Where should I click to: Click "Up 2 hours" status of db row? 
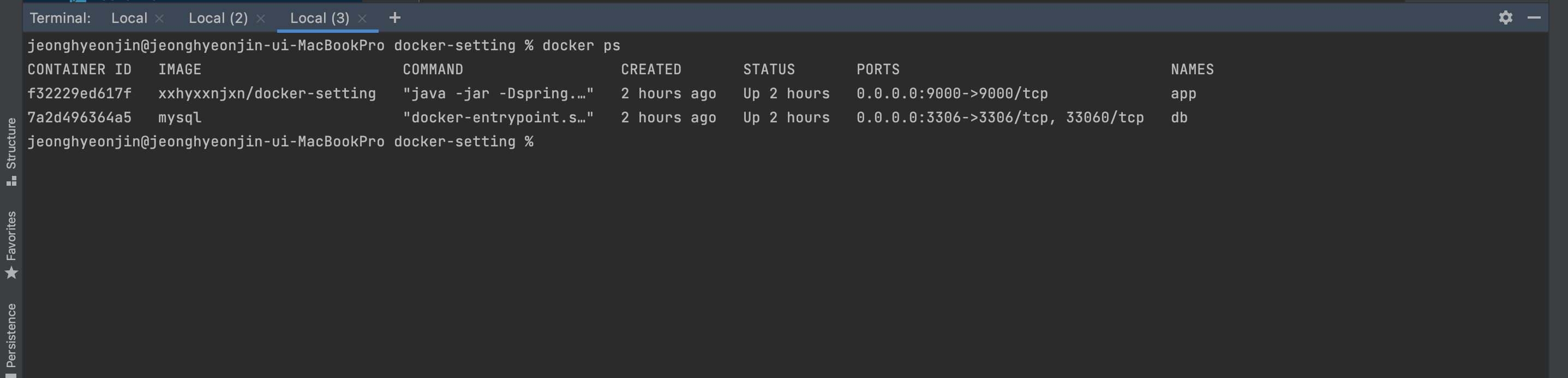pyautogui.click(x=786, y=117)
